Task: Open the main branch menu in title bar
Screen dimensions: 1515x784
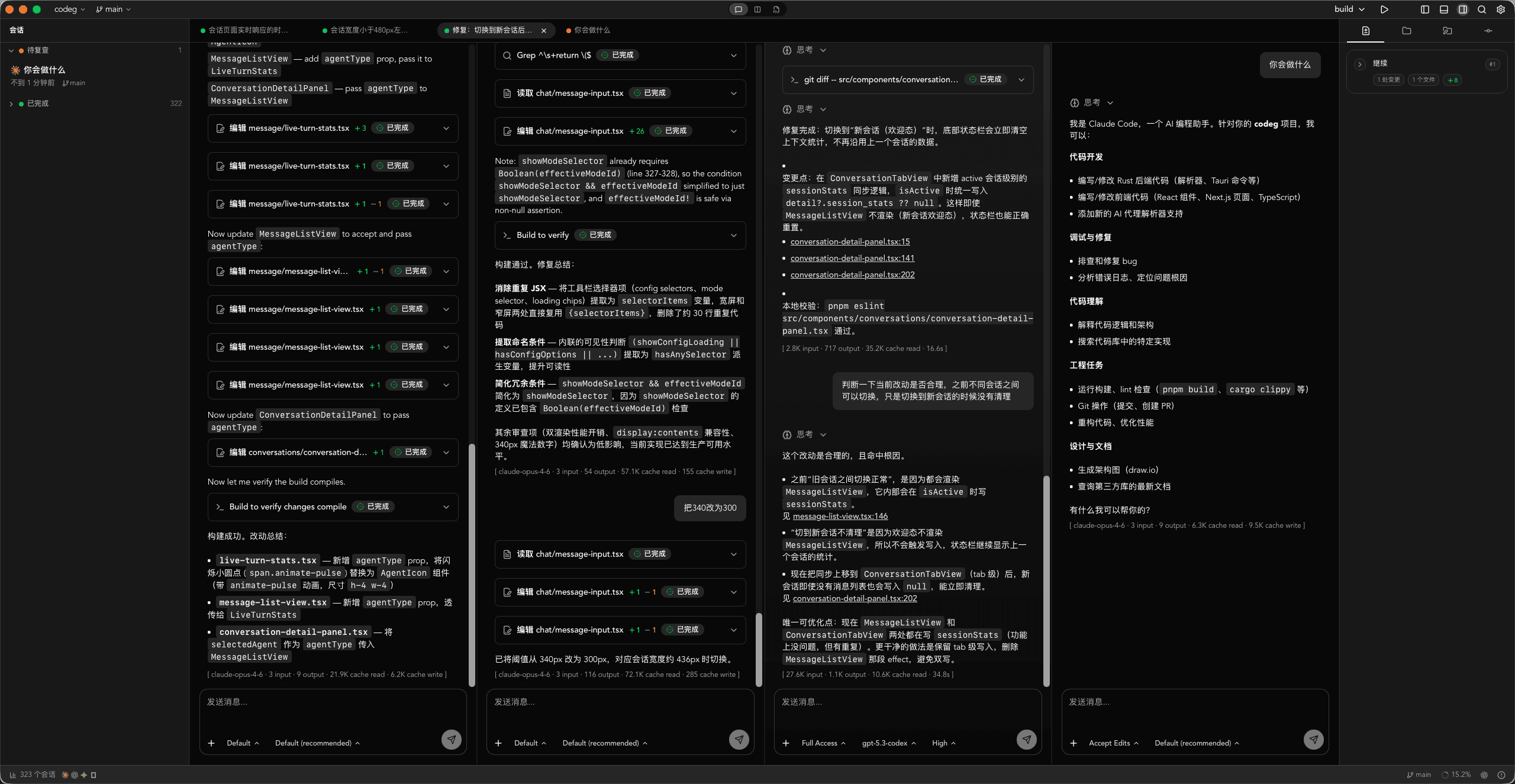Action: click(112, 9)
